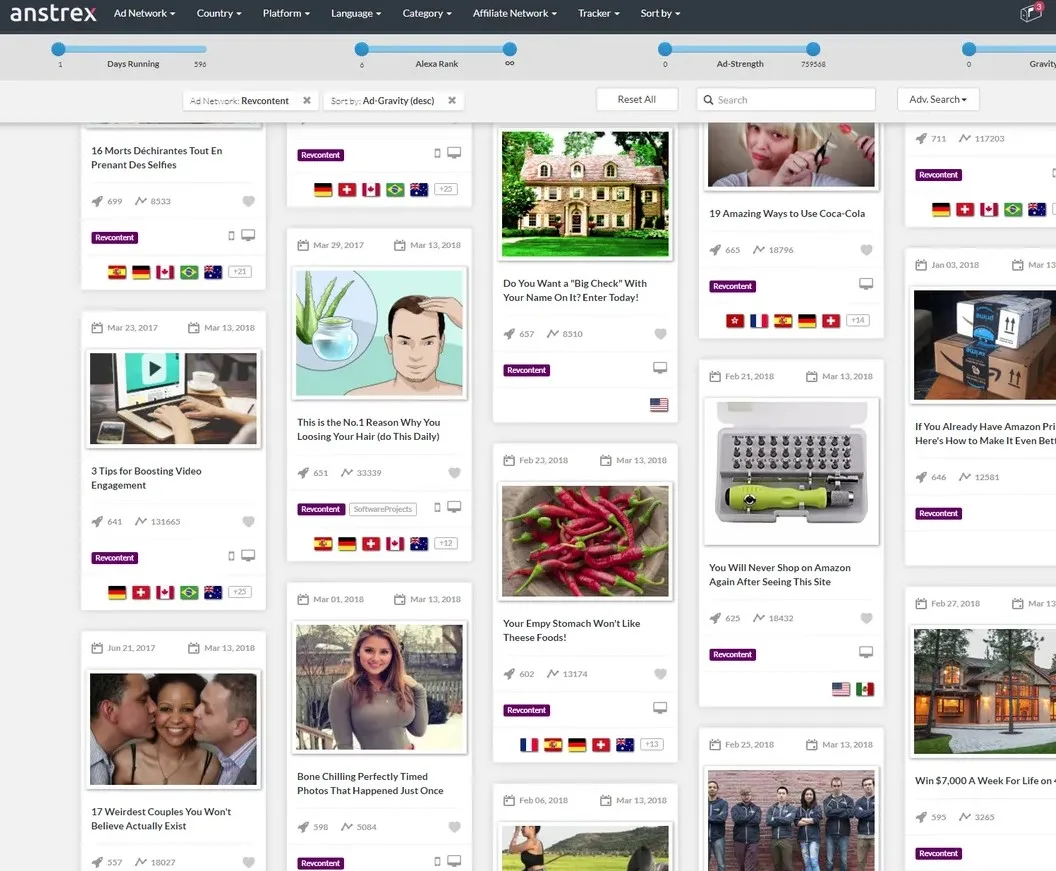Expand the Country filter dropdown
This screenshot has width=1056, height=871.
tap(219, 13)
